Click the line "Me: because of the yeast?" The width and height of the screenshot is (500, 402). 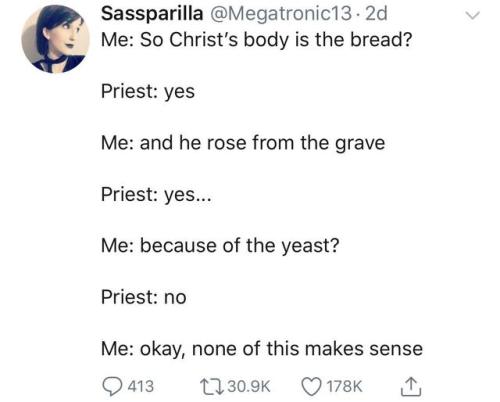tap(220, 246)
